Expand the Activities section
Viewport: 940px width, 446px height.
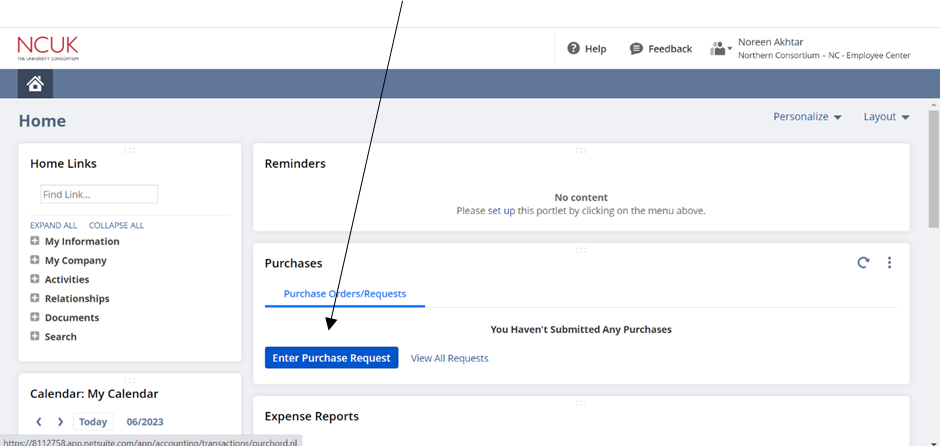[x=35, y=279]
